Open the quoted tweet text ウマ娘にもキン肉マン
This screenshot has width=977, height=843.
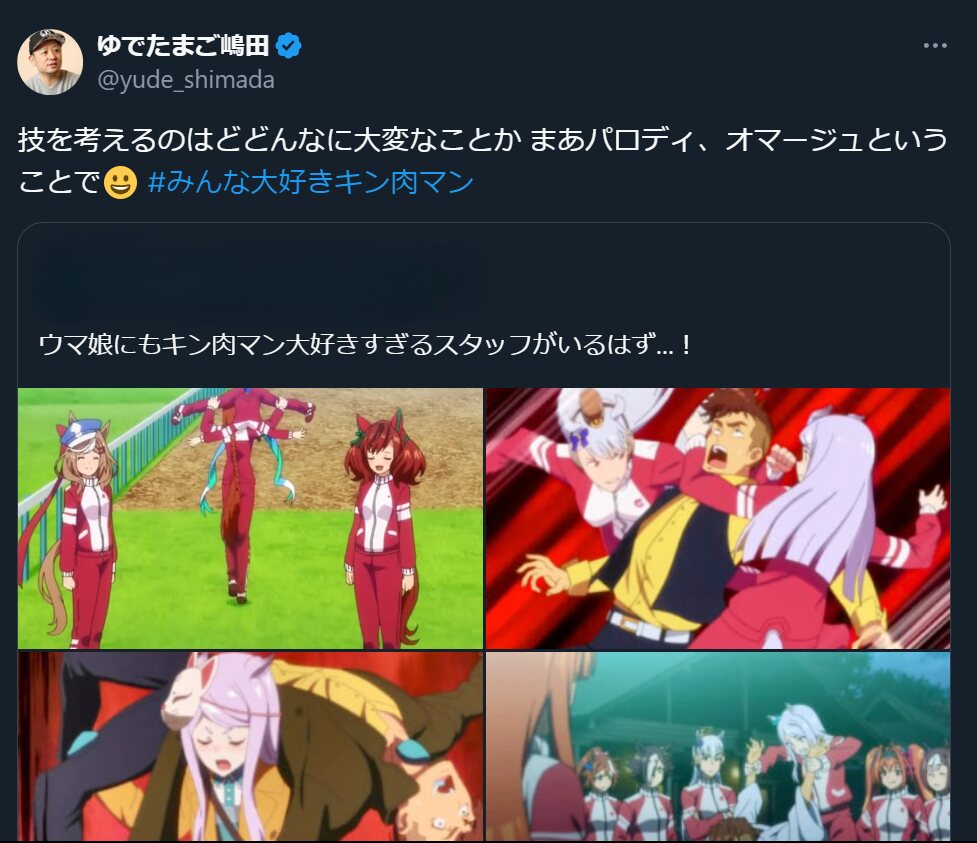(x=365, y=345)
